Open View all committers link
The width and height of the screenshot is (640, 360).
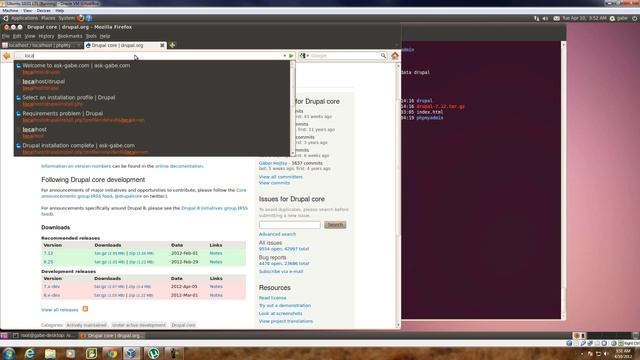(x=280, y=177)
